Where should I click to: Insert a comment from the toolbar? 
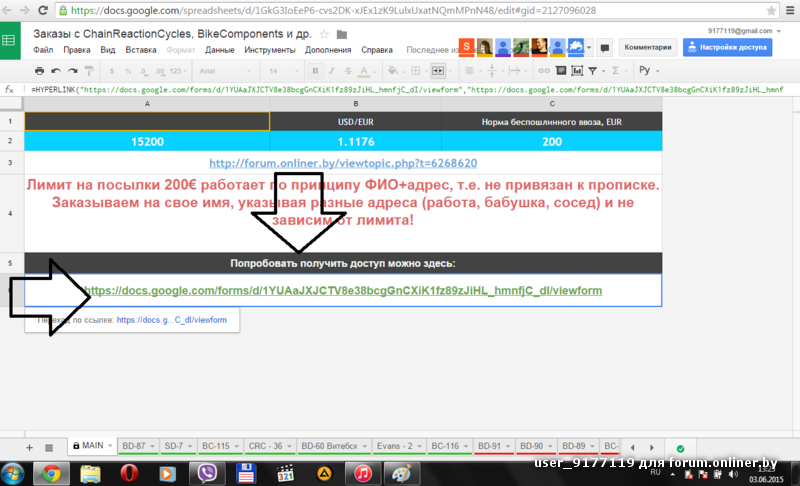561,71
